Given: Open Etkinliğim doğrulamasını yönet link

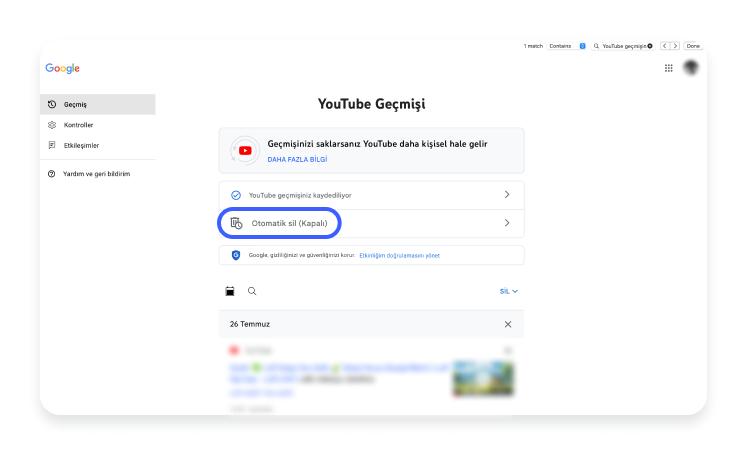Looking at the screenshot, I should click(x=399, y=256).
